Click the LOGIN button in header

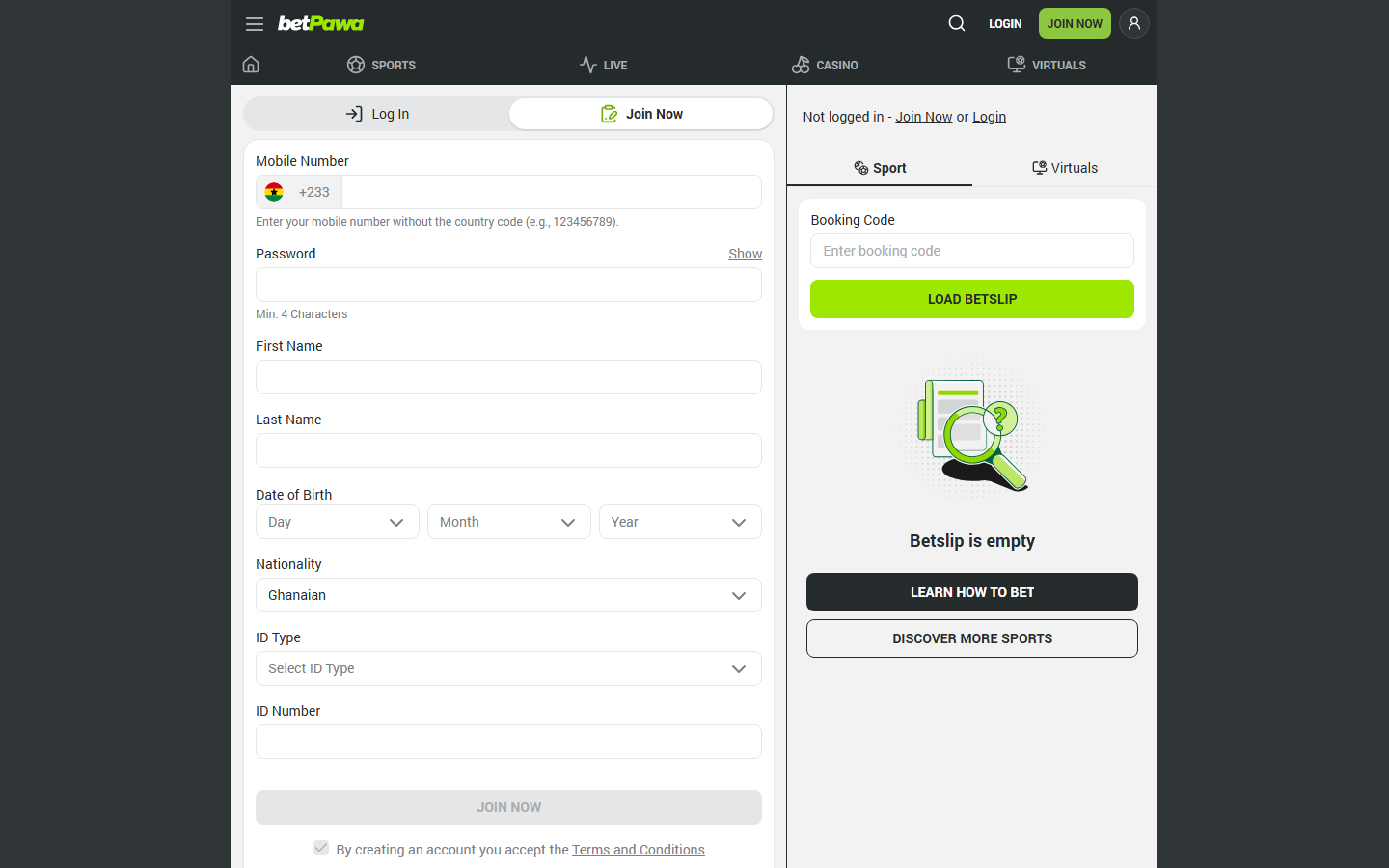coord(1005,23)
